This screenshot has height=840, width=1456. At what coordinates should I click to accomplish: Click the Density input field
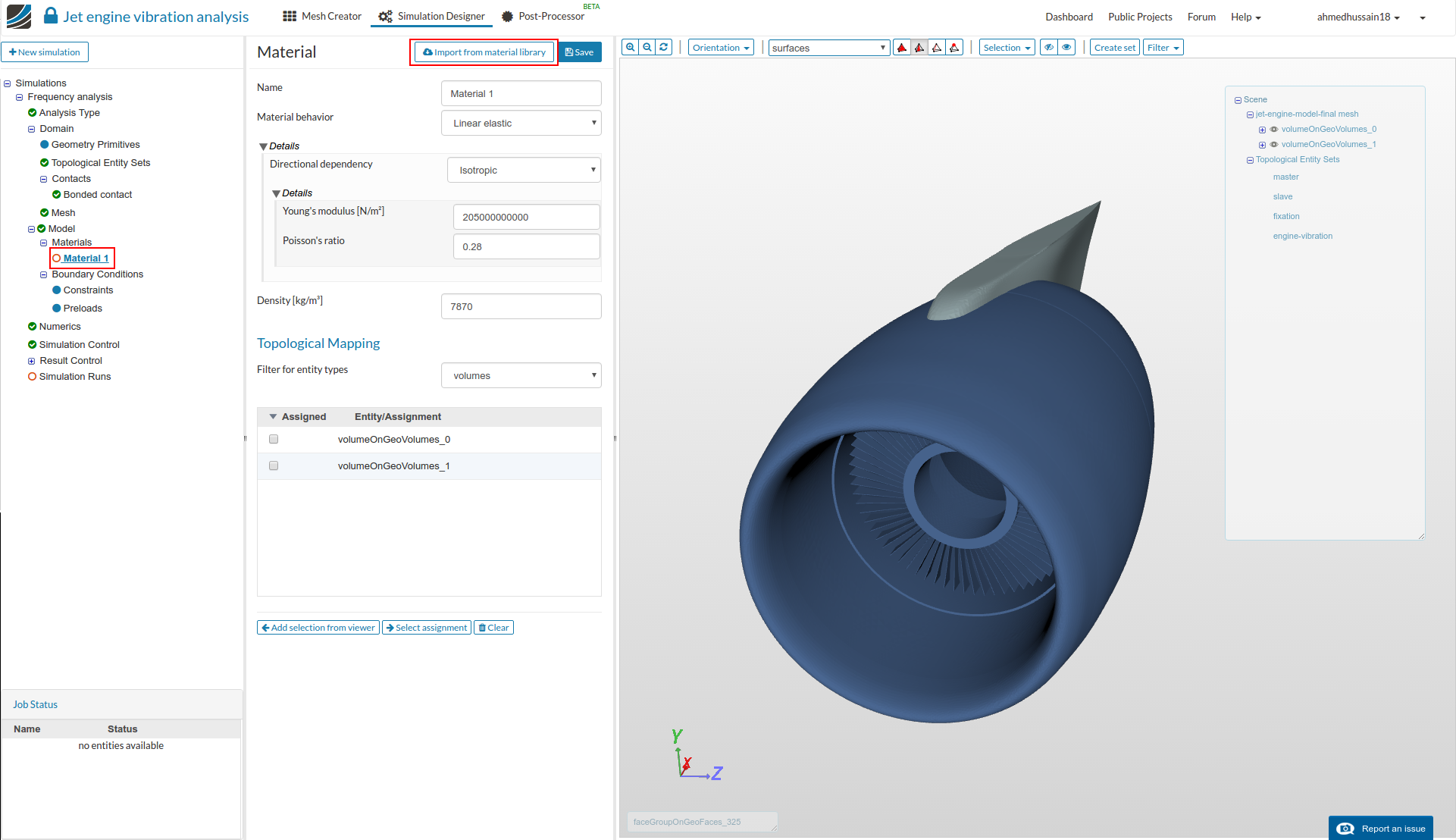[x=521, y=306]
